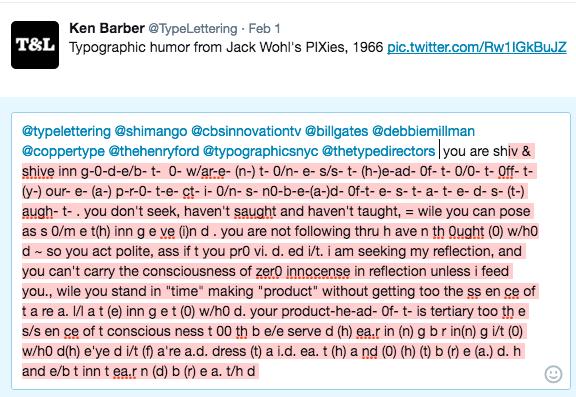Click the @typelettering mention in the reply
Screen dimensions: 576x397
pyautogui.click(x=66, y=131)
